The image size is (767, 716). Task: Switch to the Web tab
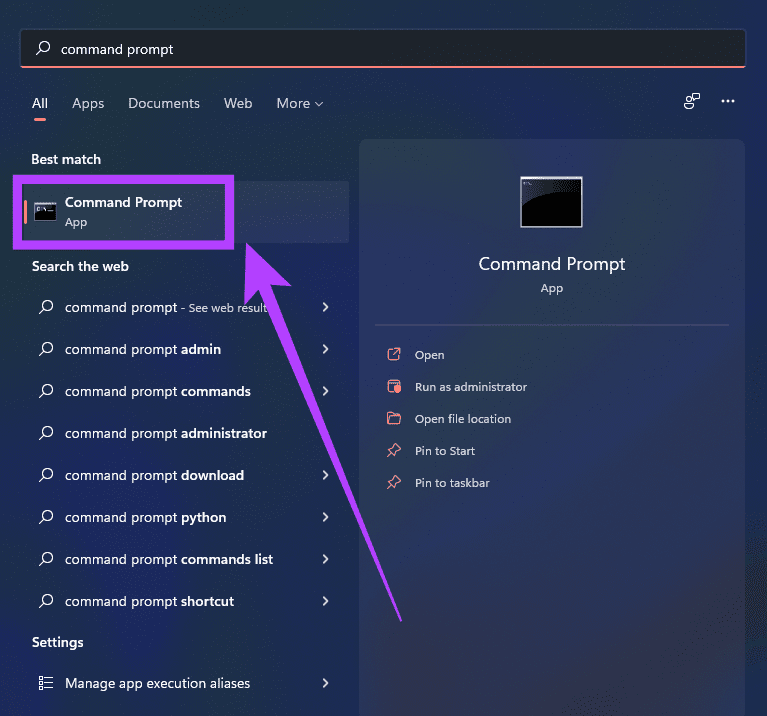(238, 103)
